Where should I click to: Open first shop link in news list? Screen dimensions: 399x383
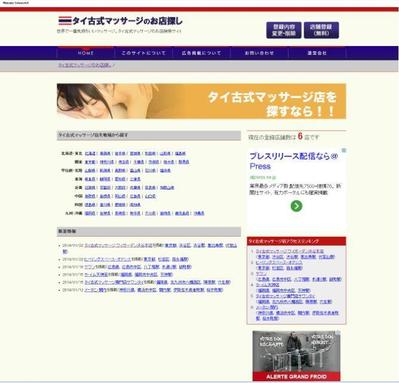(x=118, y=245)
